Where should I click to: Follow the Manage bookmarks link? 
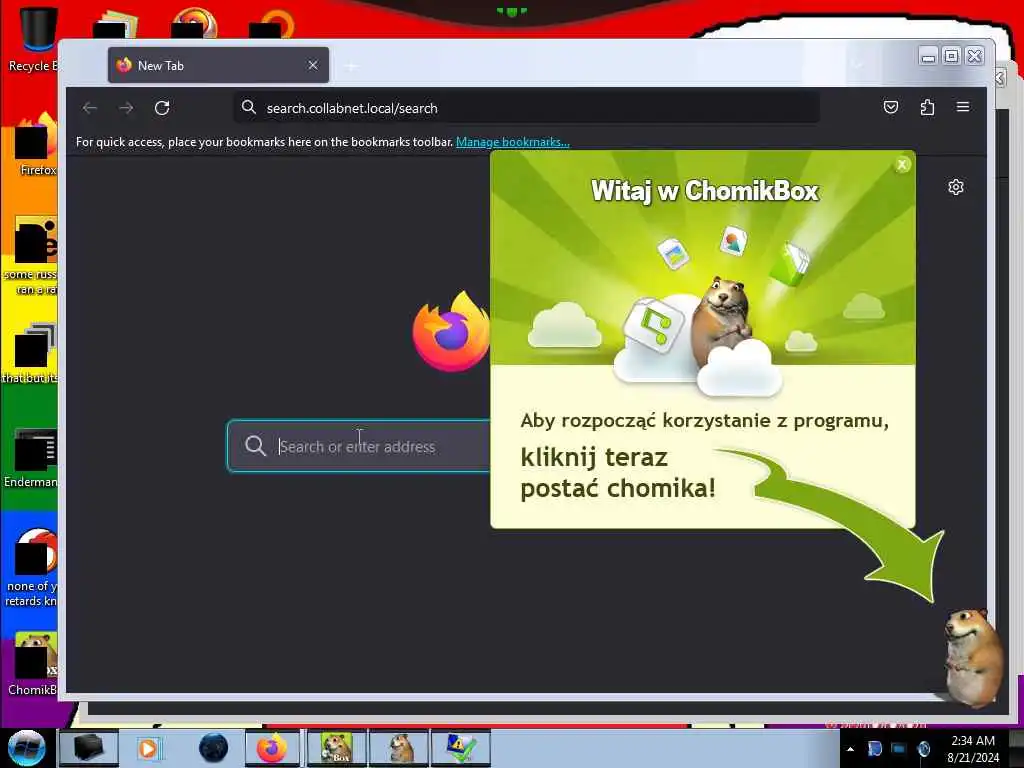(x=513, y=142)
